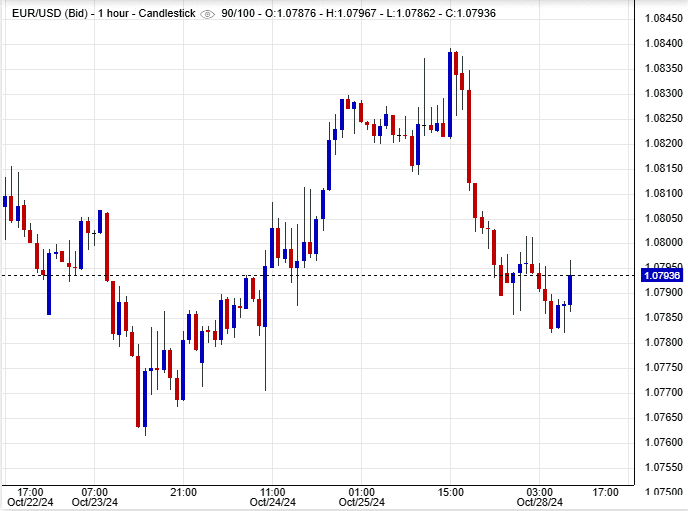Click the last blue candle at right end
Image resolution: width=688 pixels, height=511 pixels.
[x=570, y=289]
